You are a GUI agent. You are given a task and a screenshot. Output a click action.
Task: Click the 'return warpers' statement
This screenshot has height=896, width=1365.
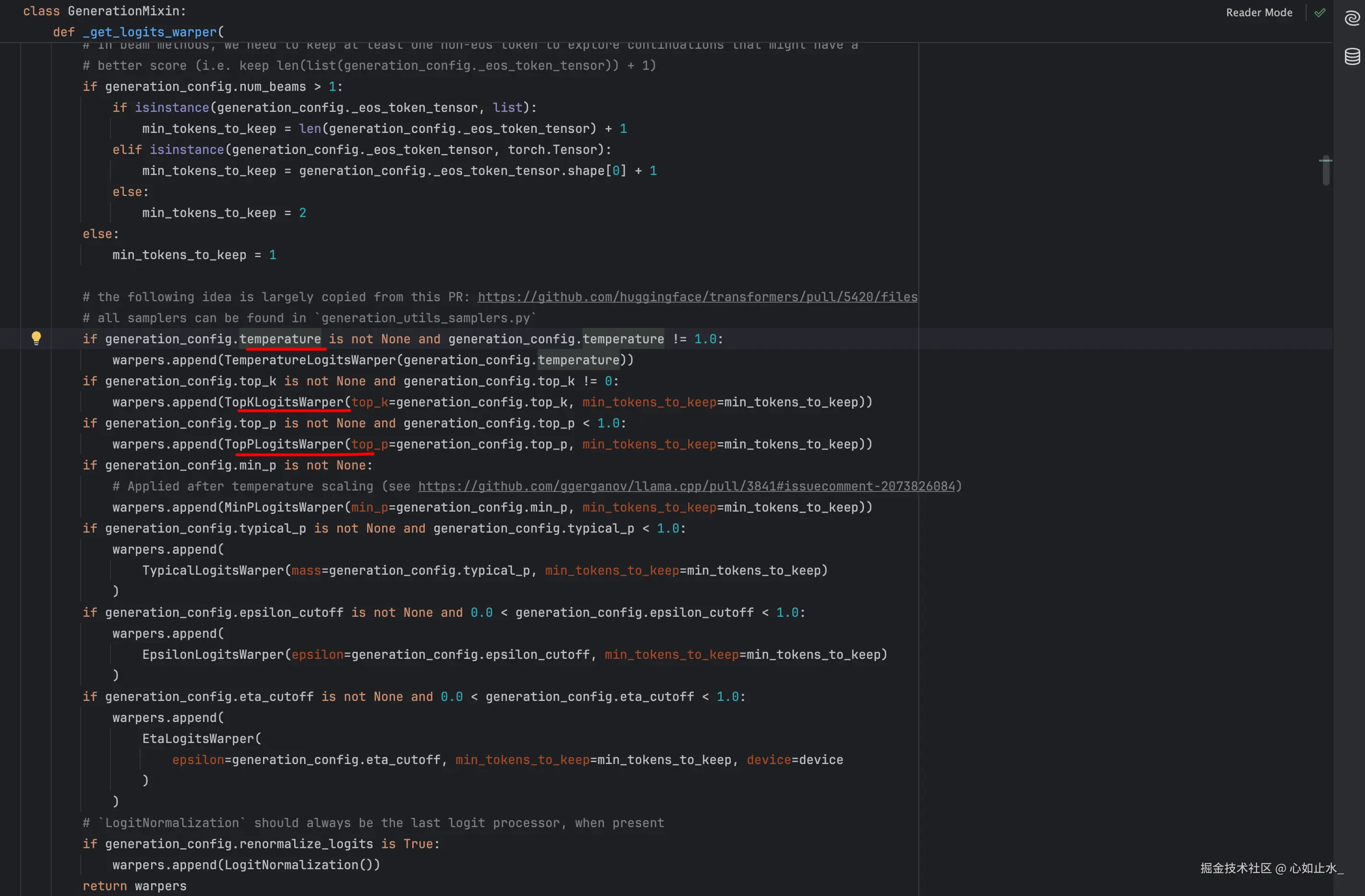point(134,885)
